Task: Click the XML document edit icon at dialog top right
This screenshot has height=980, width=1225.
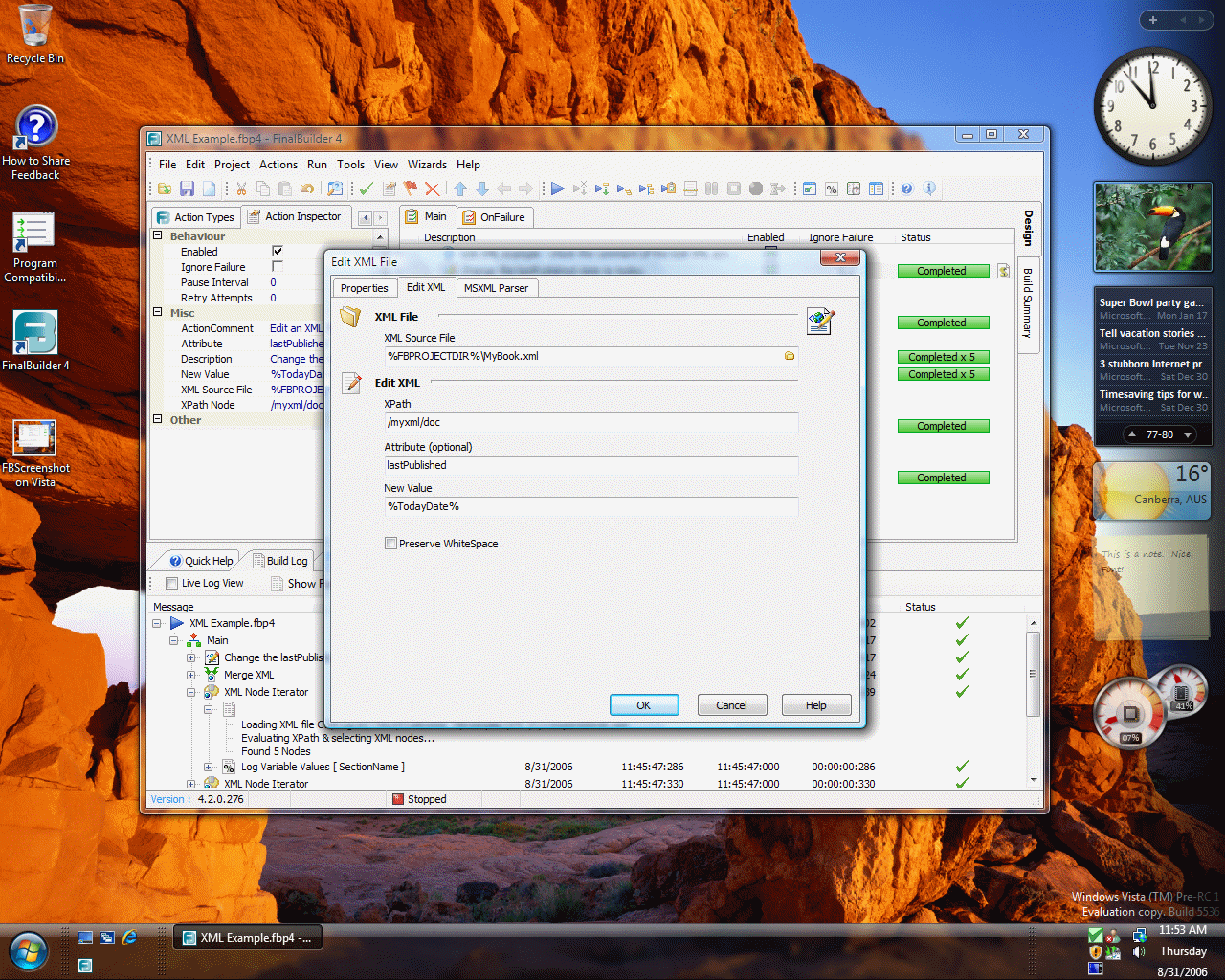Action: coord(820,322)
